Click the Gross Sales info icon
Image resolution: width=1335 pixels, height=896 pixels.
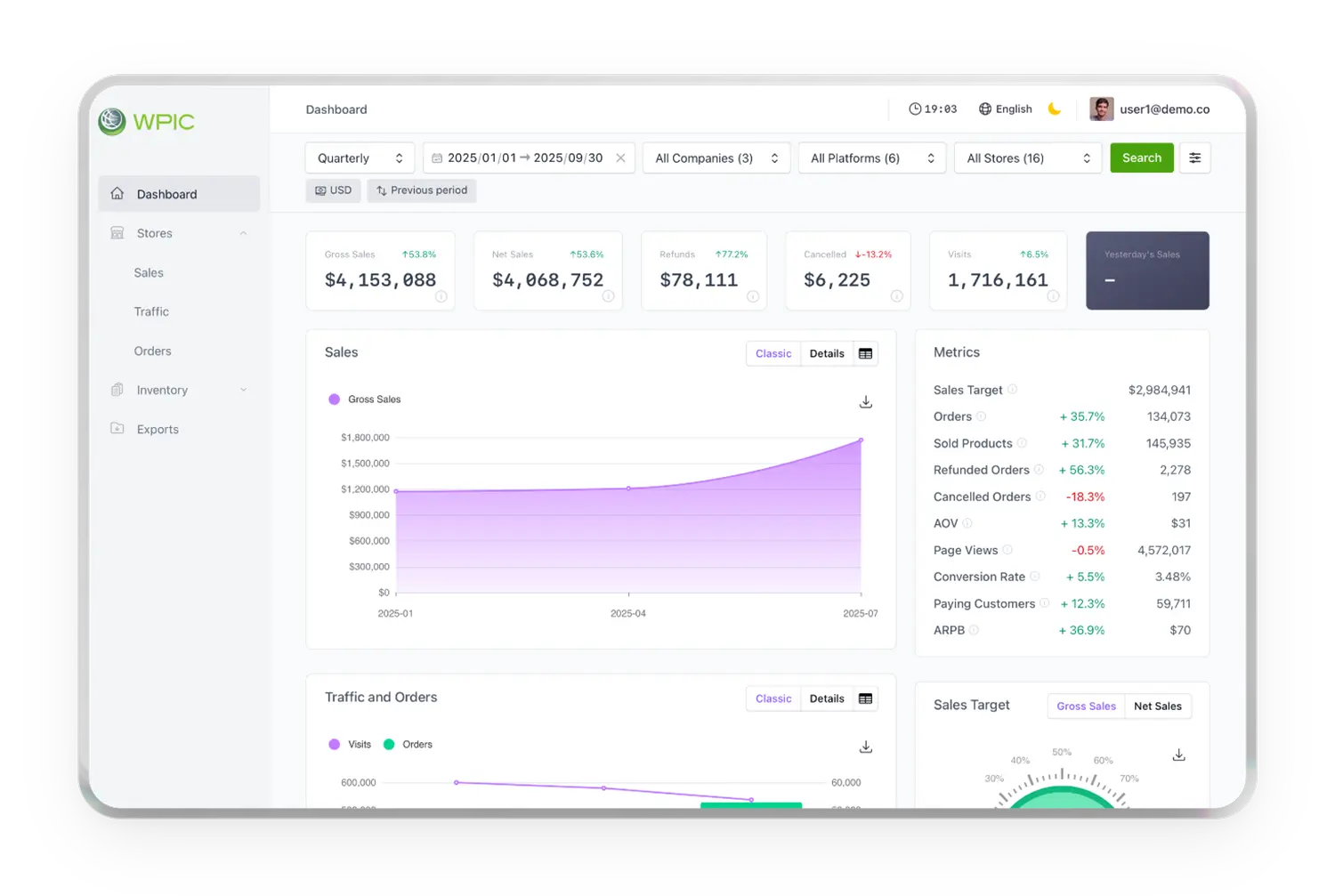(441, 296)
